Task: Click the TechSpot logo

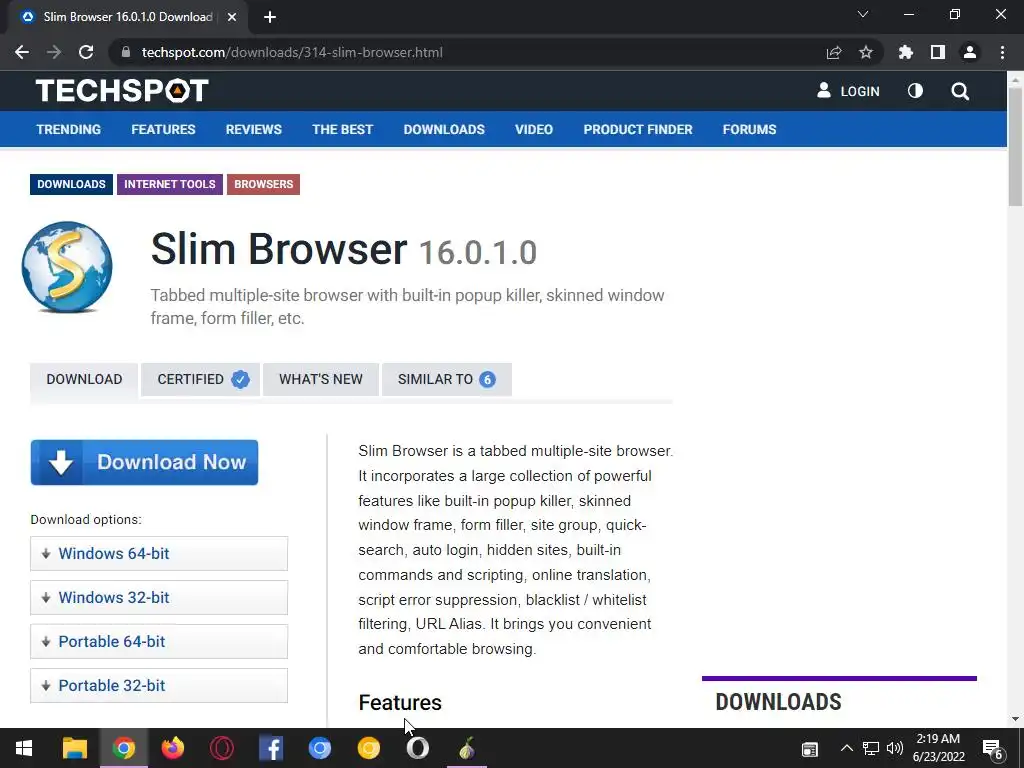Action: 122,90
